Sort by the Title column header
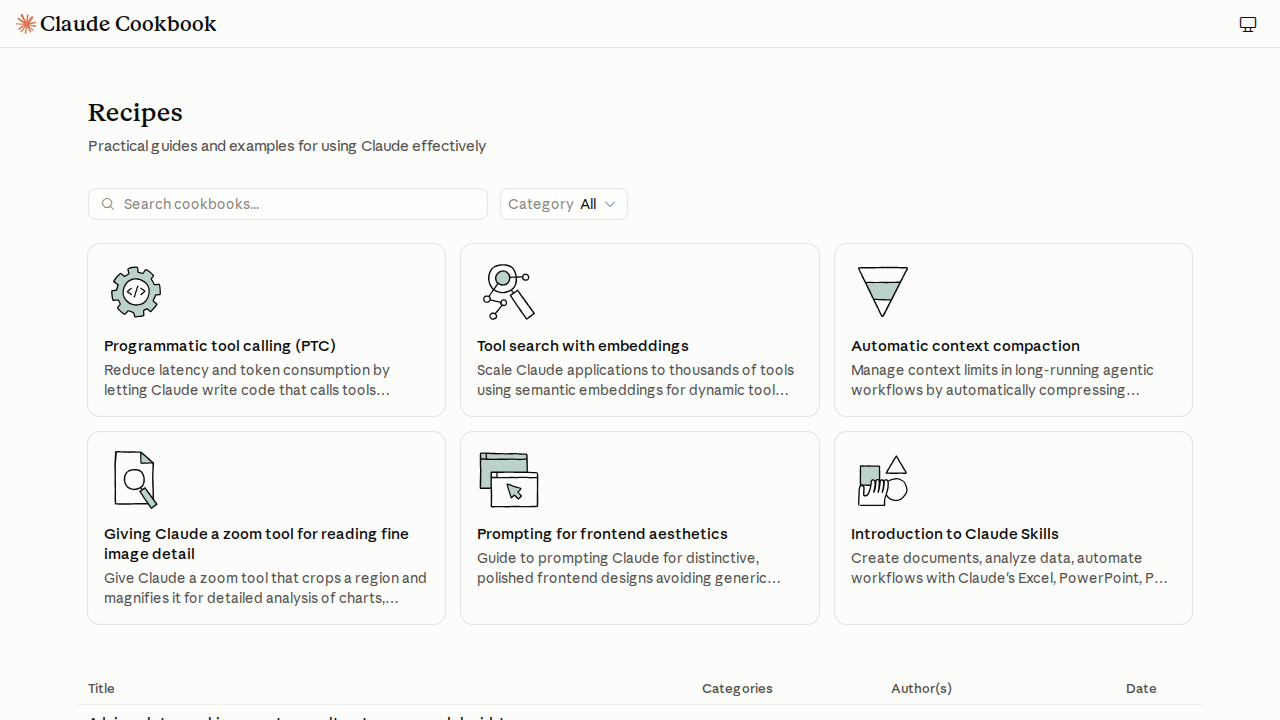The height and width of the screenshot is (720, 1280). pos(101,688)
